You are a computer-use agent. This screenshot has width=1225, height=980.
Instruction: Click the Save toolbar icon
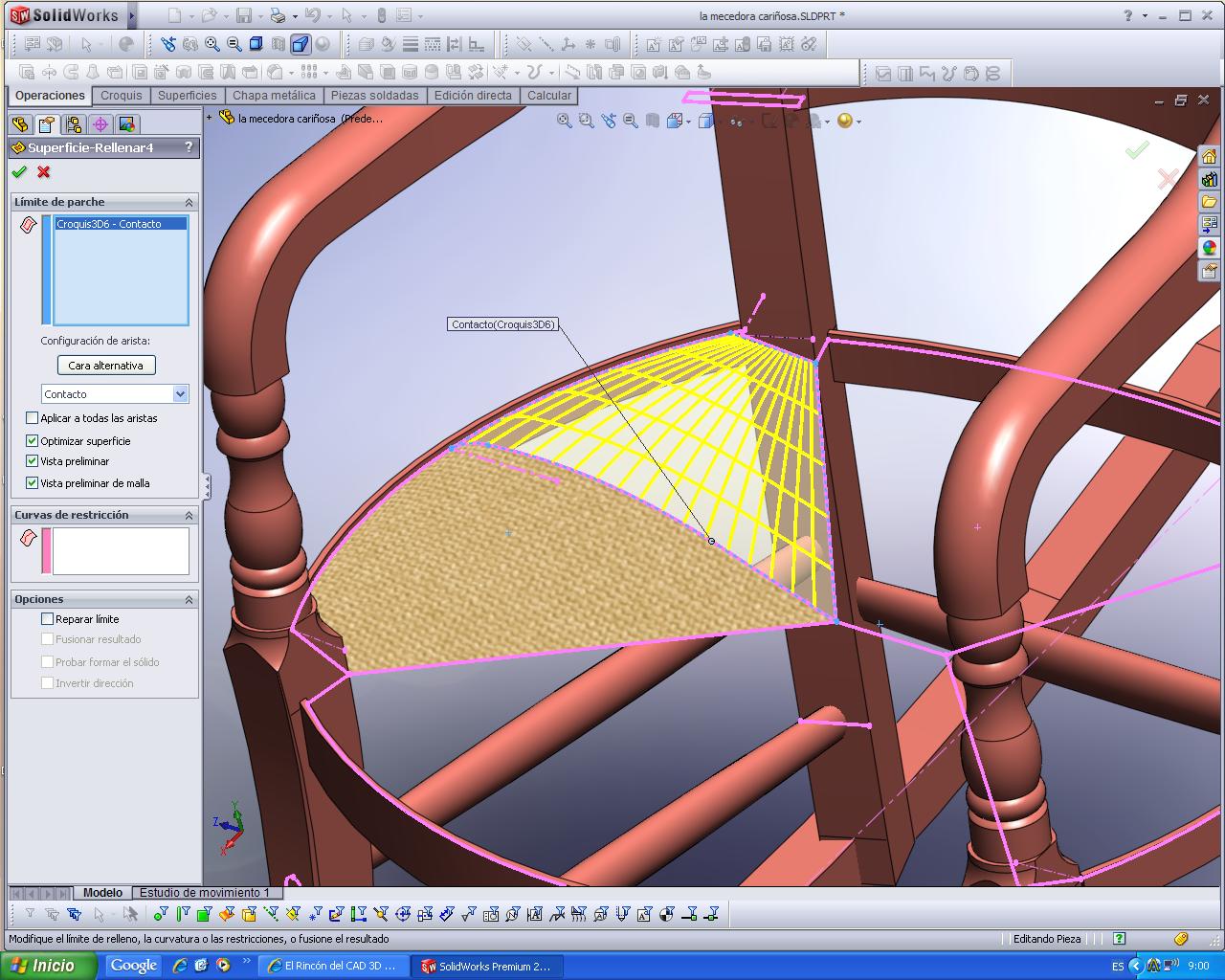(244, 15)
